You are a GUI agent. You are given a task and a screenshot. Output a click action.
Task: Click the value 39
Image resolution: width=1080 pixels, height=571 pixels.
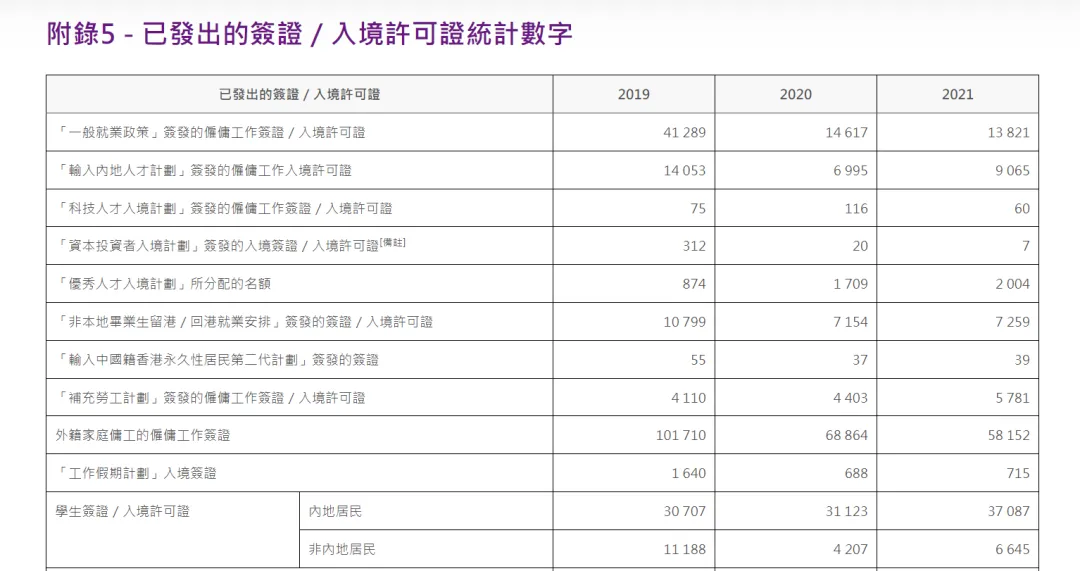pyautogui.click(x=1022, y=360)
